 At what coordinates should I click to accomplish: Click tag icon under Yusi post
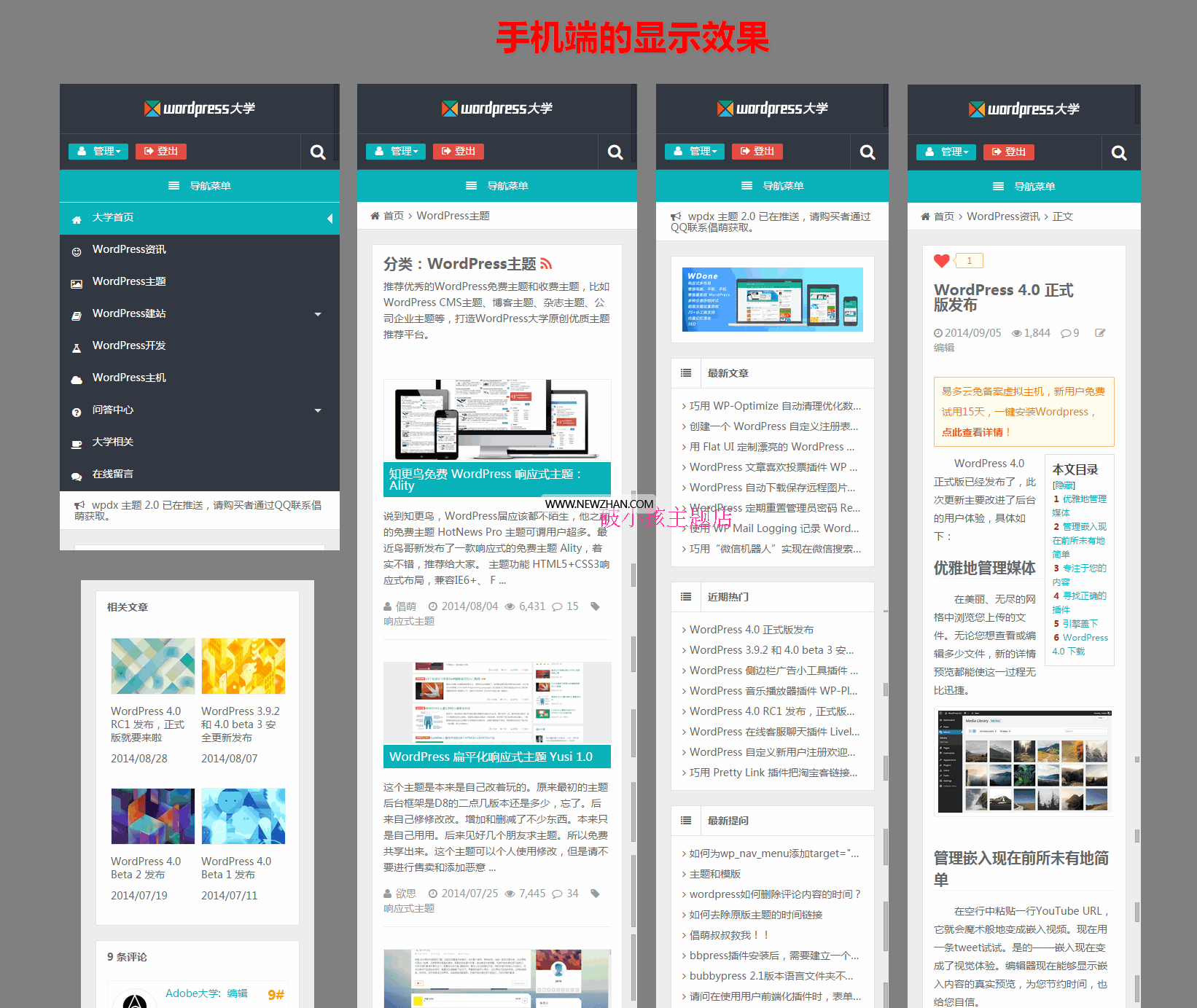(x=595, y=894)
